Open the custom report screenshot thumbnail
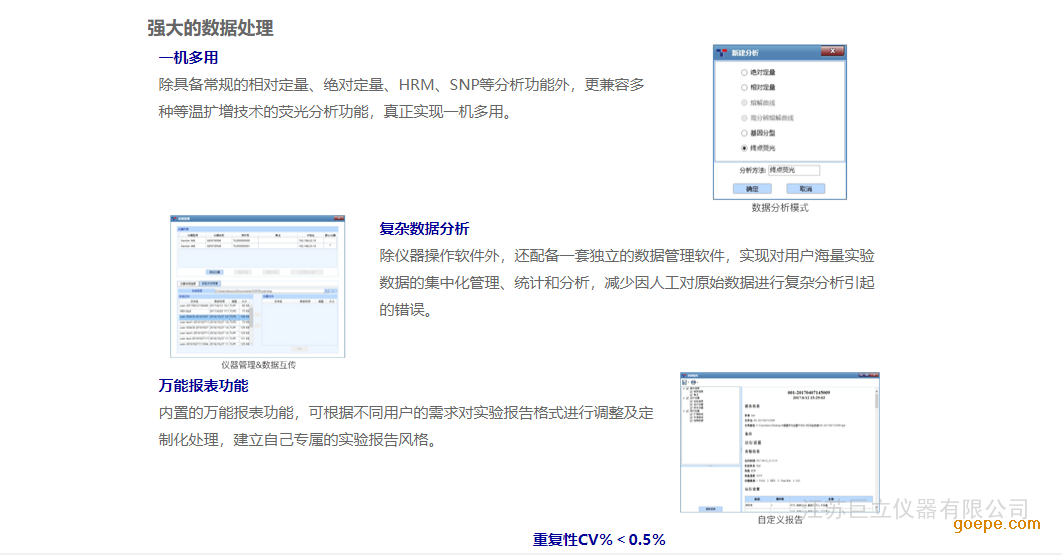 (779, 442)
